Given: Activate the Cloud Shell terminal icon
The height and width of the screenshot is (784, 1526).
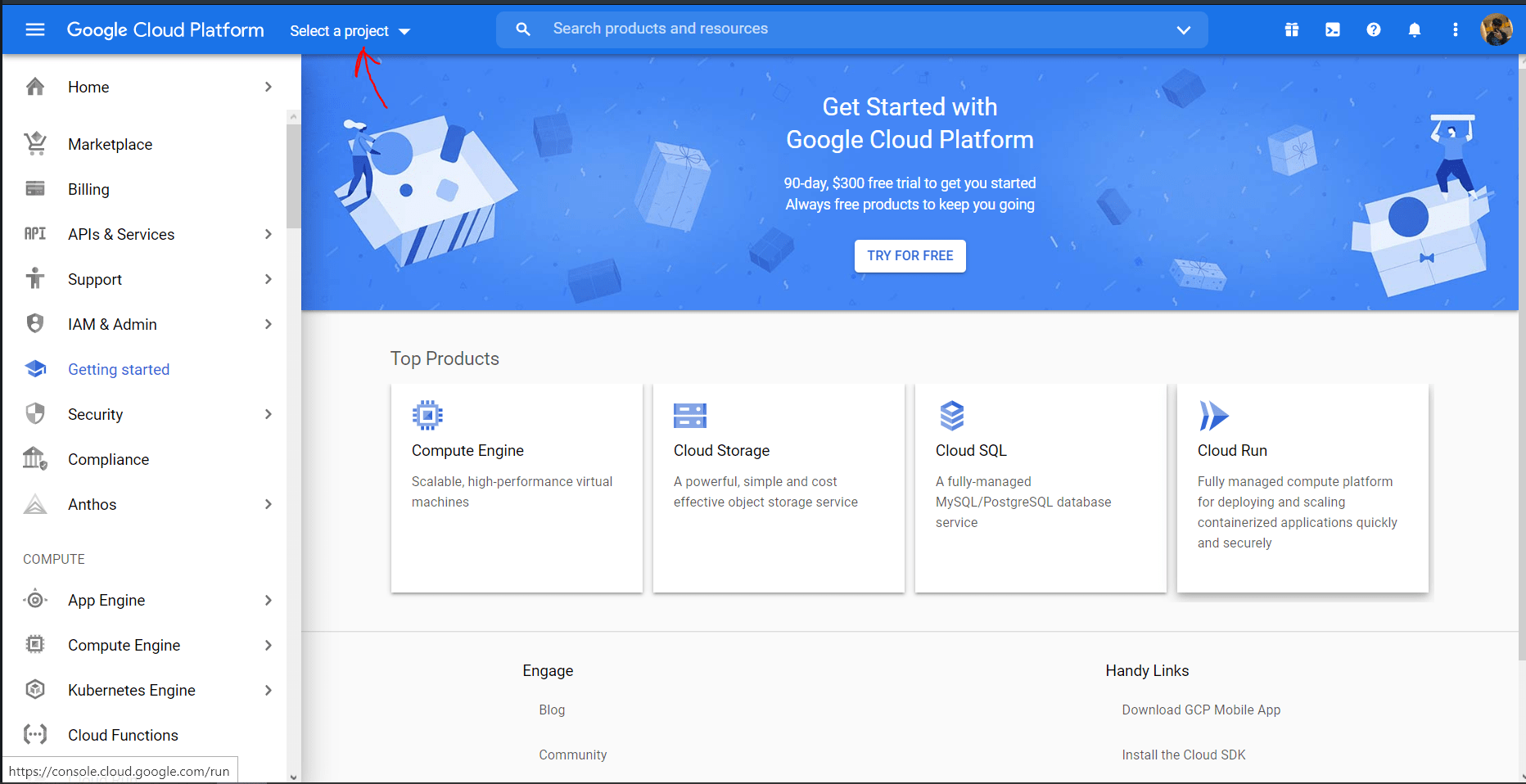Looking at the screenshot, I should tap(1333, 29).
